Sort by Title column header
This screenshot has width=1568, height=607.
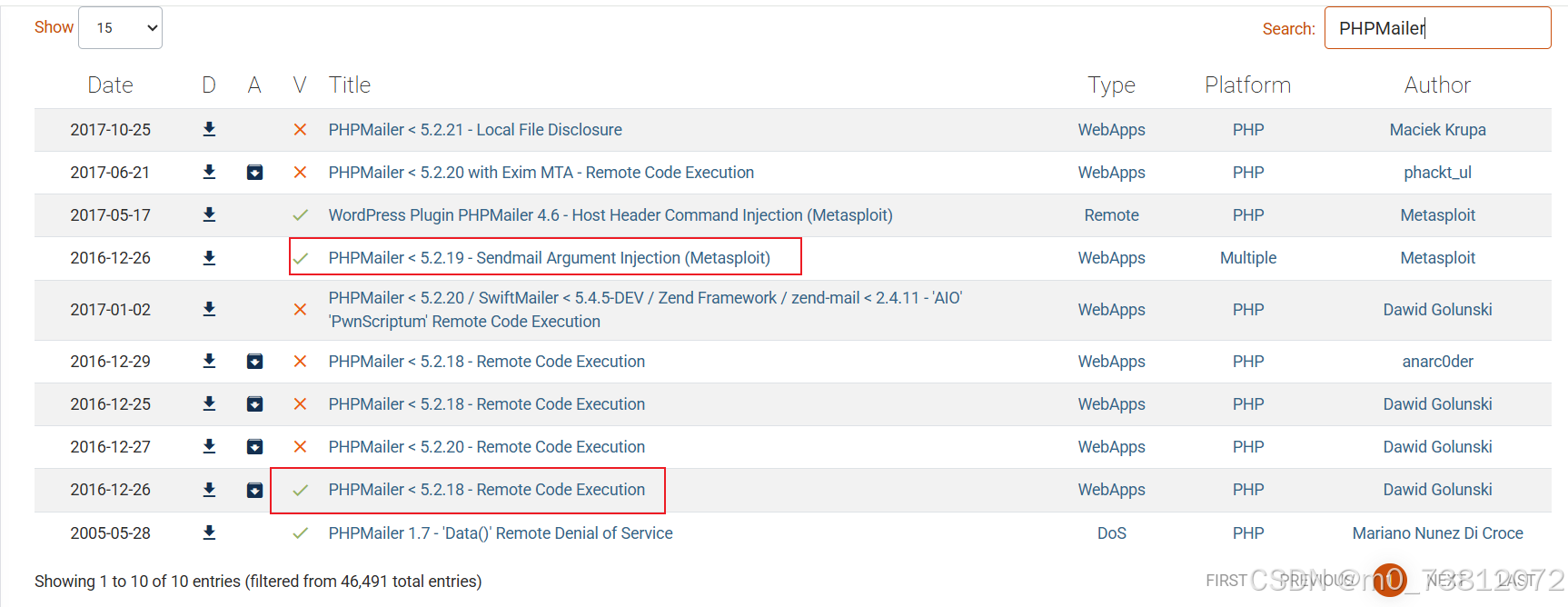pos(350,85)
